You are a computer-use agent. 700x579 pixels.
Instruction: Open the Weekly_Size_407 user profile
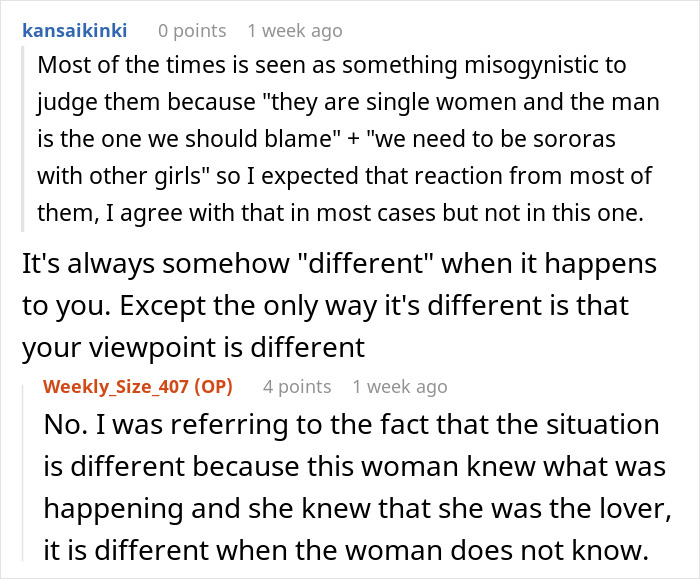click(x=116, y=386)
